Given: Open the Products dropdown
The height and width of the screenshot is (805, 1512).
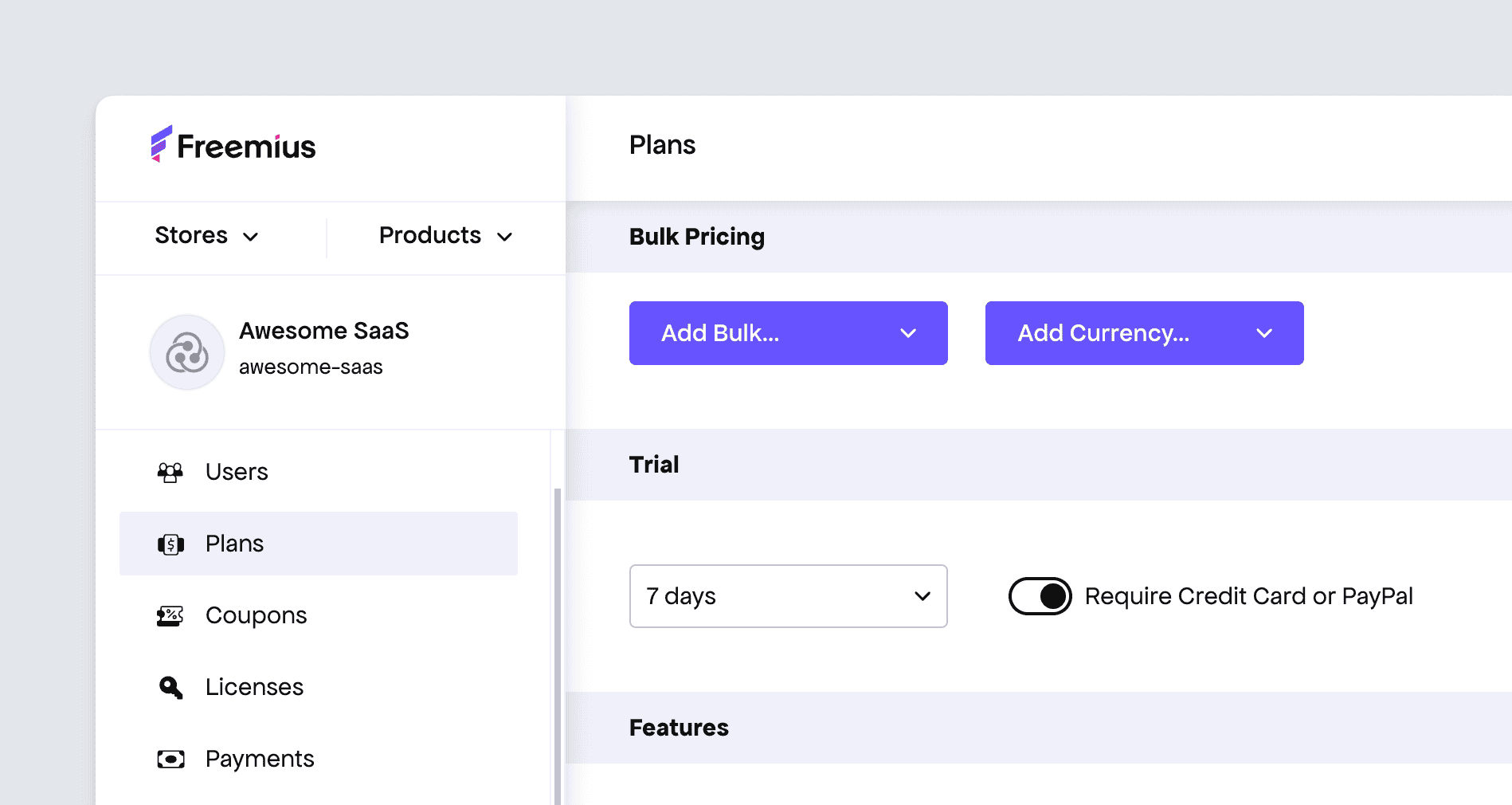Looking at the screenshot, I should click(x=446, y=236).
